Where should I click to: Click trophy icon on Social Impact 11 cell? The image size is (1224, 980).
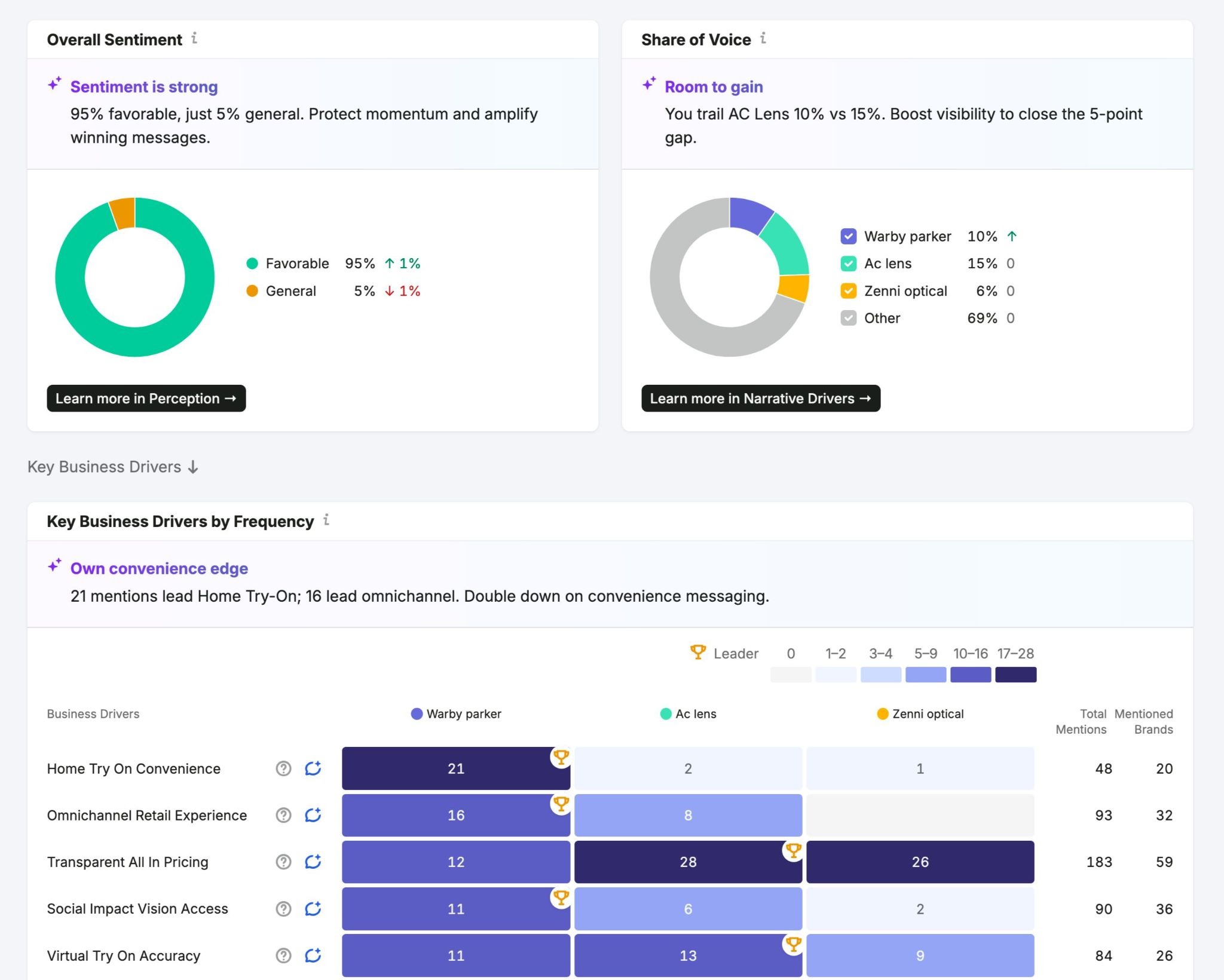pyautogui.click(x=561, y=898)
